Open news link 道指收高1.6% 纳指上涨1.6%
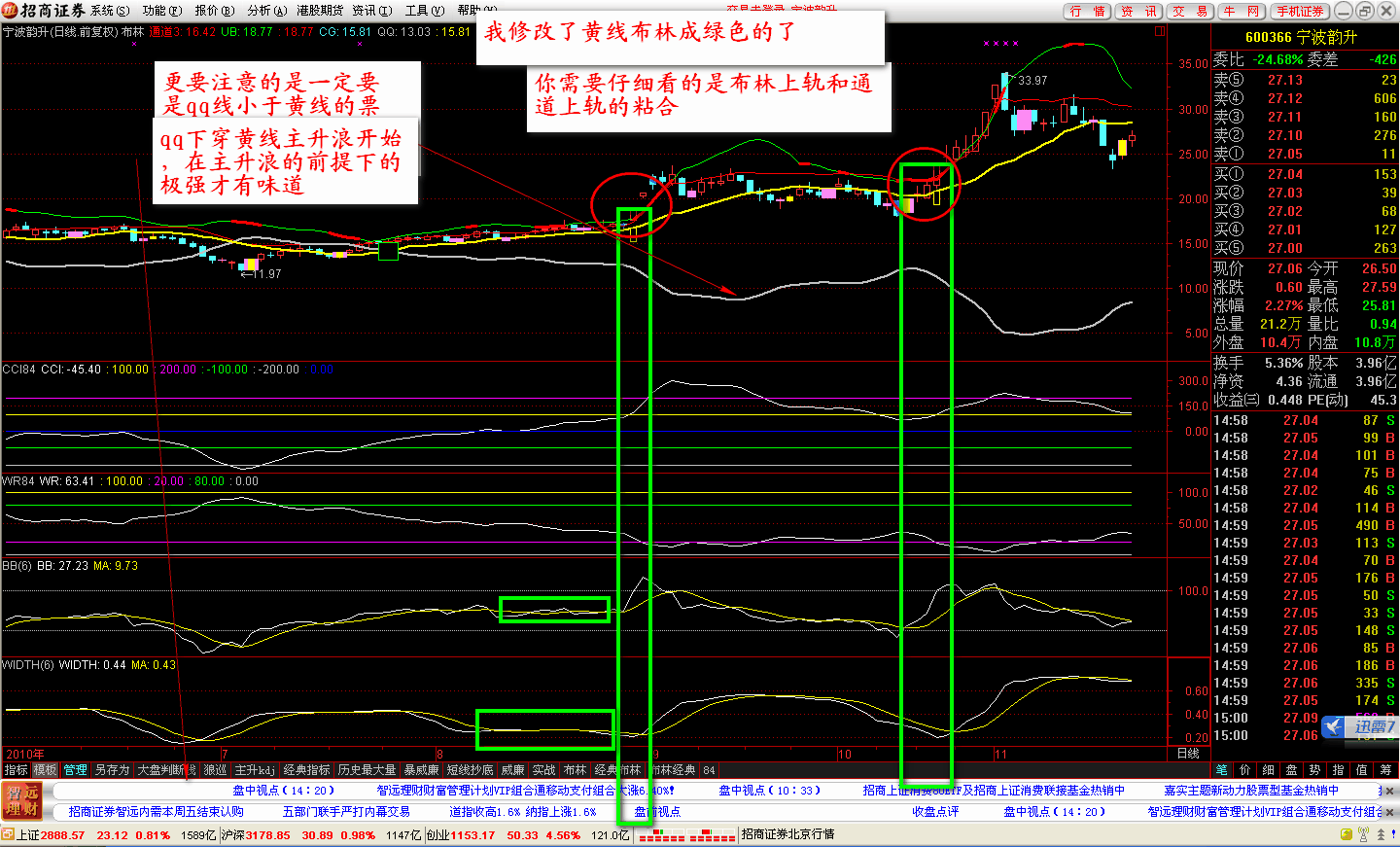The image size is (1400, 847). [x=523, y=811]
